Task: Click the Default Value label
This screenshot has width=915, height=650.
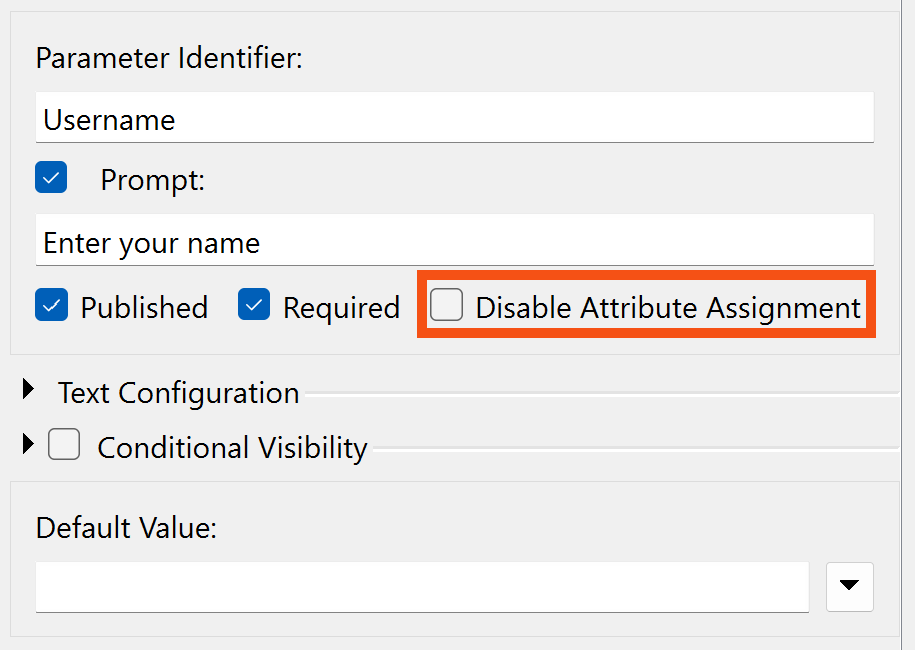Action: click(x=126, y=527)
